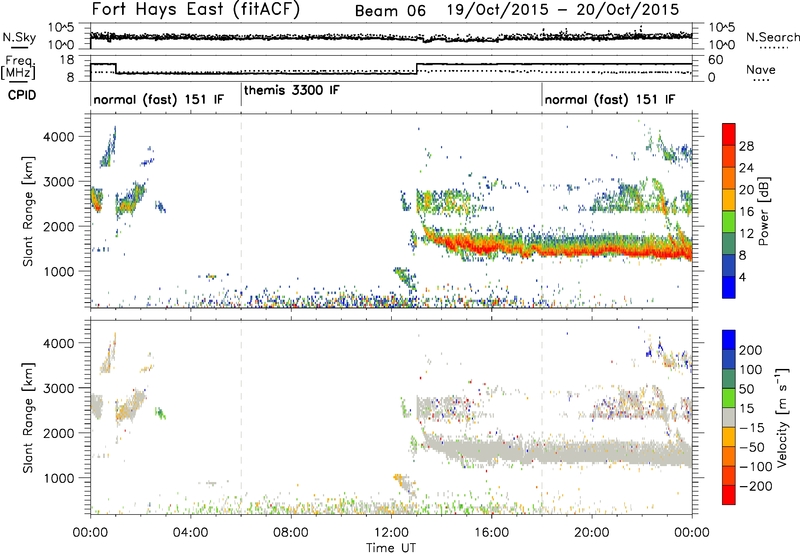Select the "themis 3300 IF" CPID label

pyautogui.click(x=292, y=90)
